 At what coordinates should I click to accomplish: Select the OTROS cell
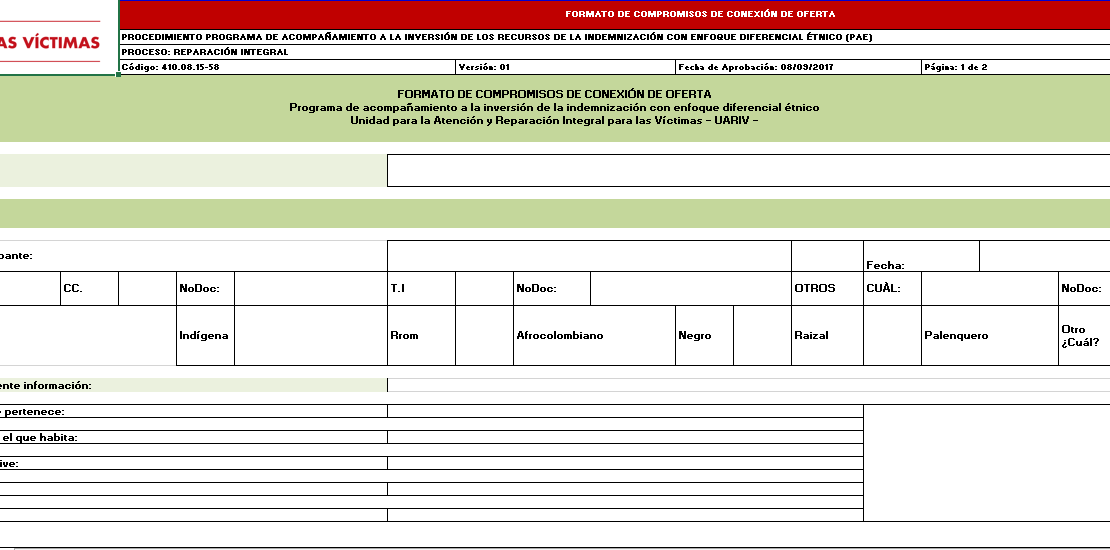point(828,289)
